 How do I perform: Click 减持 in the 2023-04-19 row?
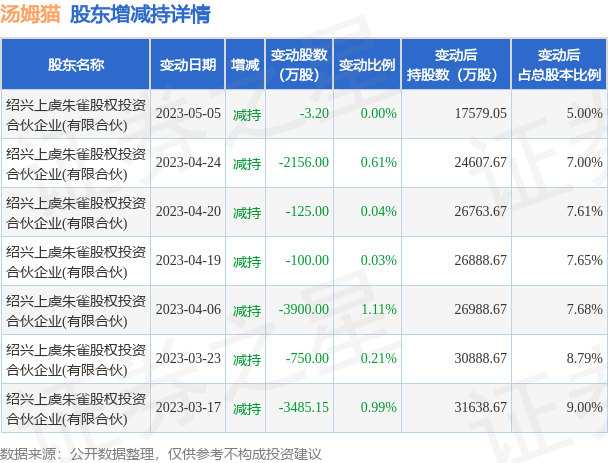[x=247, y=263]
